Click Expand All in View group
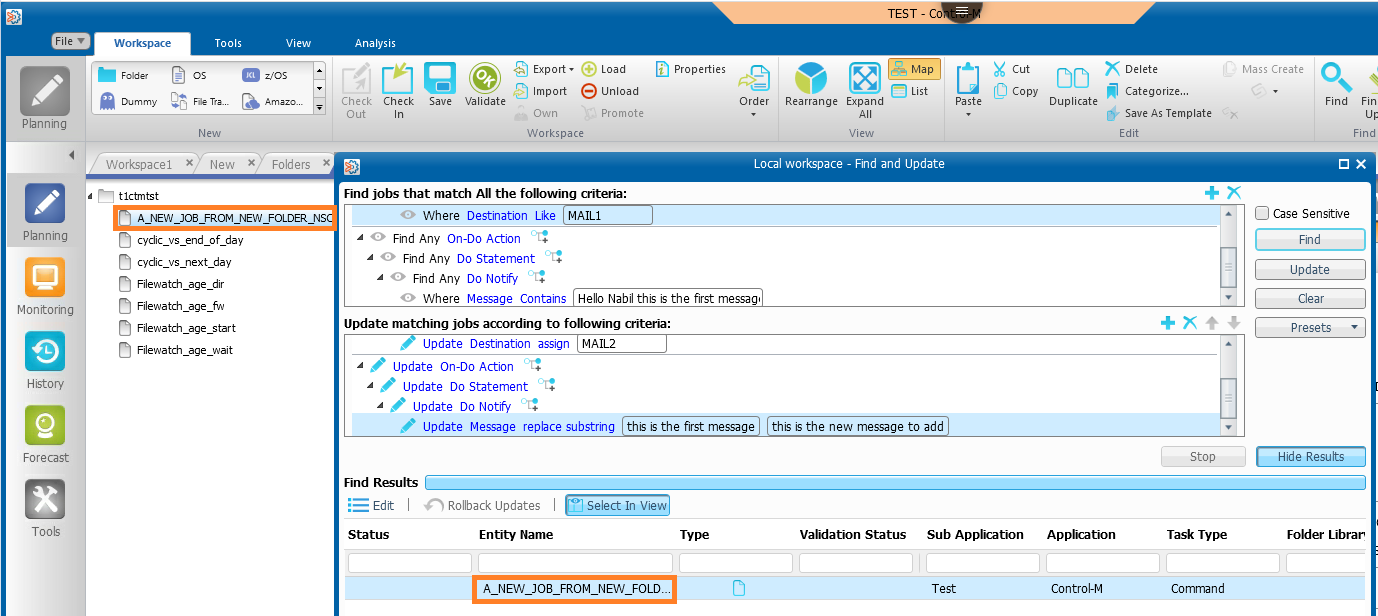 [x=865, y=90]
